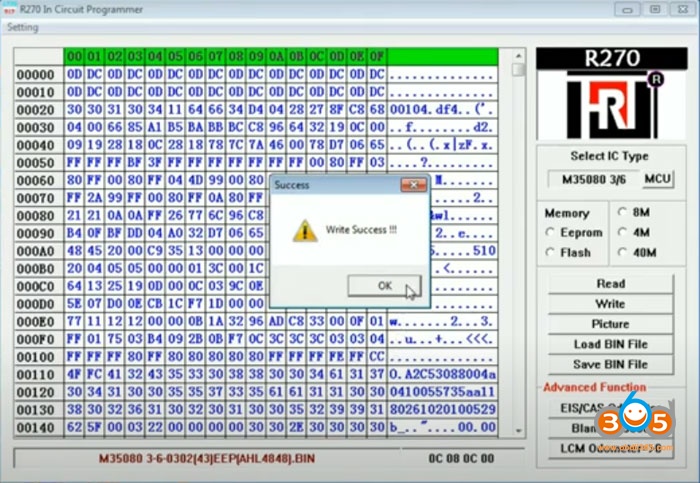Click the column header 00
The width and height of the screenshot is (700, 483).
[x=74, y=57]
